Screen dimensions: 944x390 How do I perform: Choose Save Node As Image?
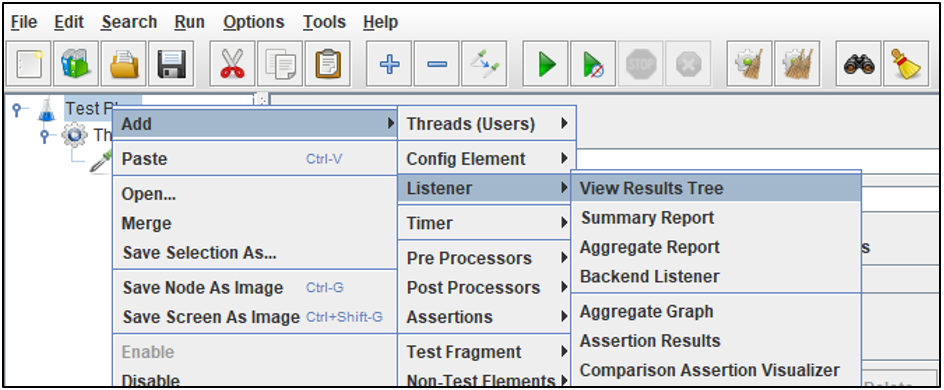click(255, 288)
